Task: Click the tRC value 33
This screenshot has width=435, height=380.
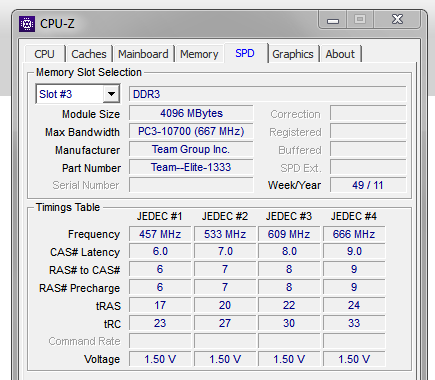Action: [x=354, y=323]
